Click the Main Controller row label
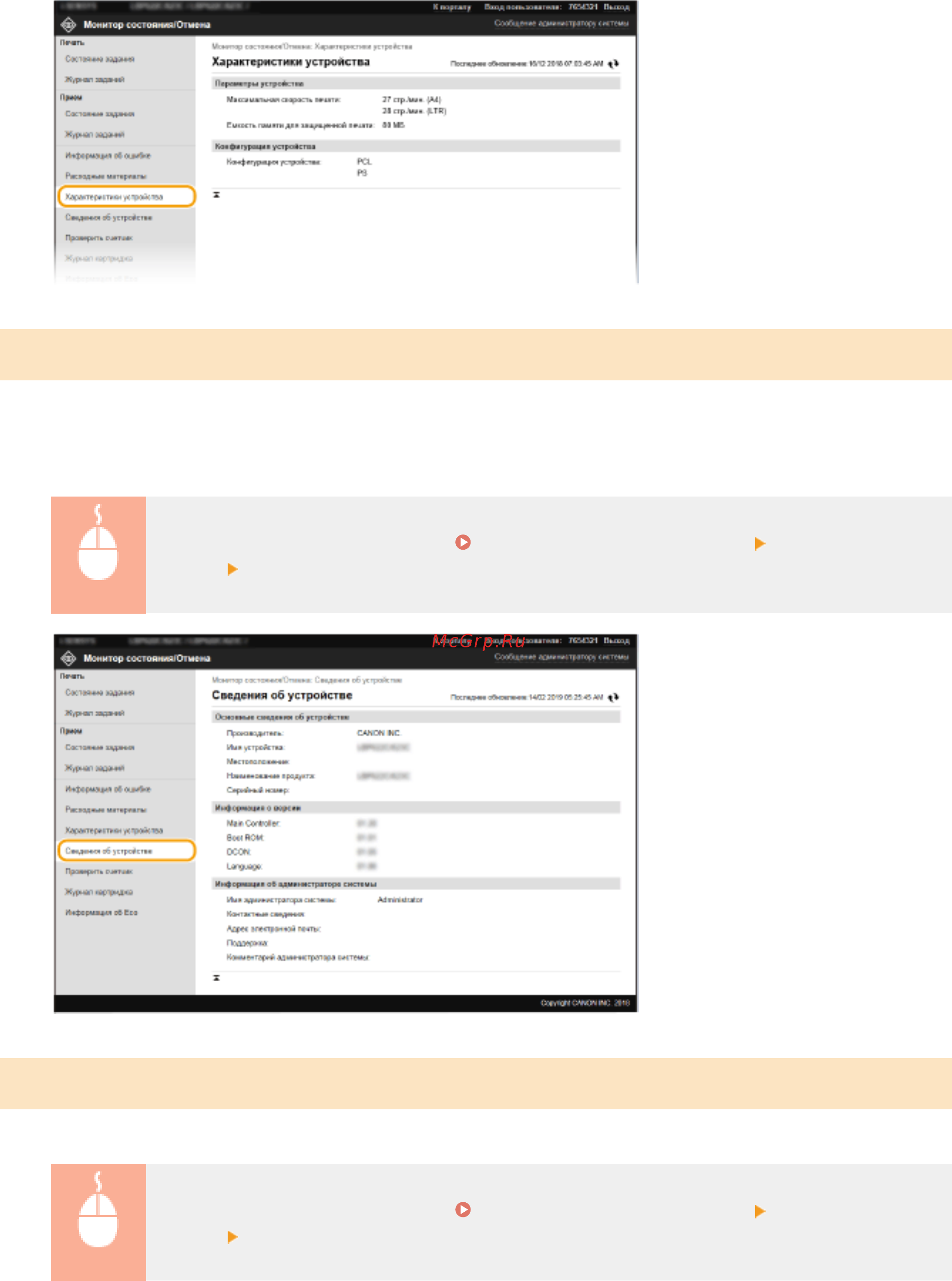This screenshot has width=952, height=1281. [253, 824]
